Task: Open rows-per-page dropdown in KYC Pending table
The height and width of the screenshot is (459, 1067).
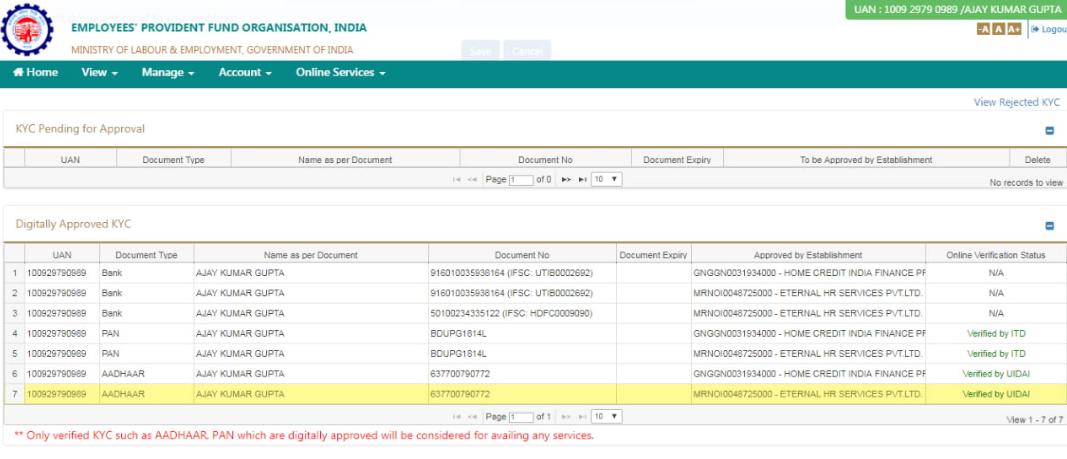Action: pyautogui.click(x=605, y=180)
